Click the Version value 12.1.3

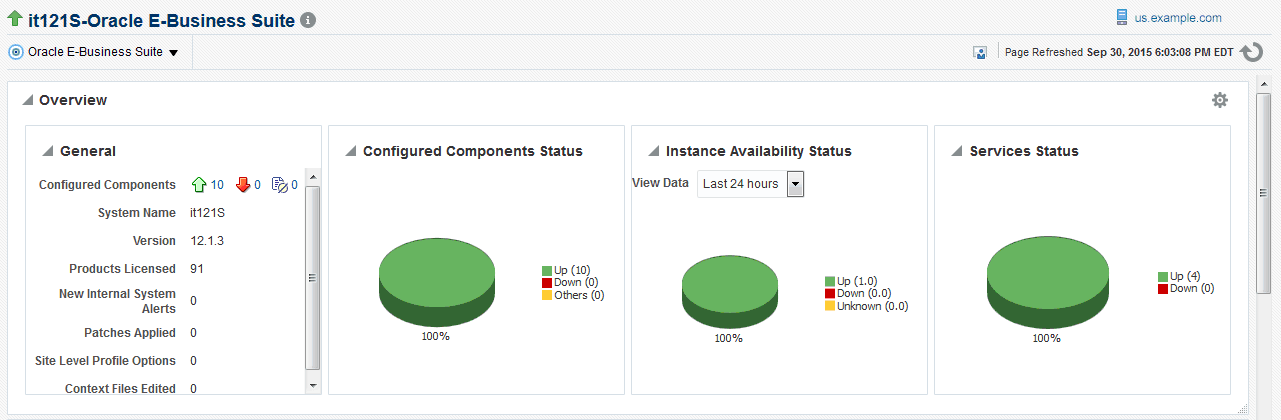208,241
